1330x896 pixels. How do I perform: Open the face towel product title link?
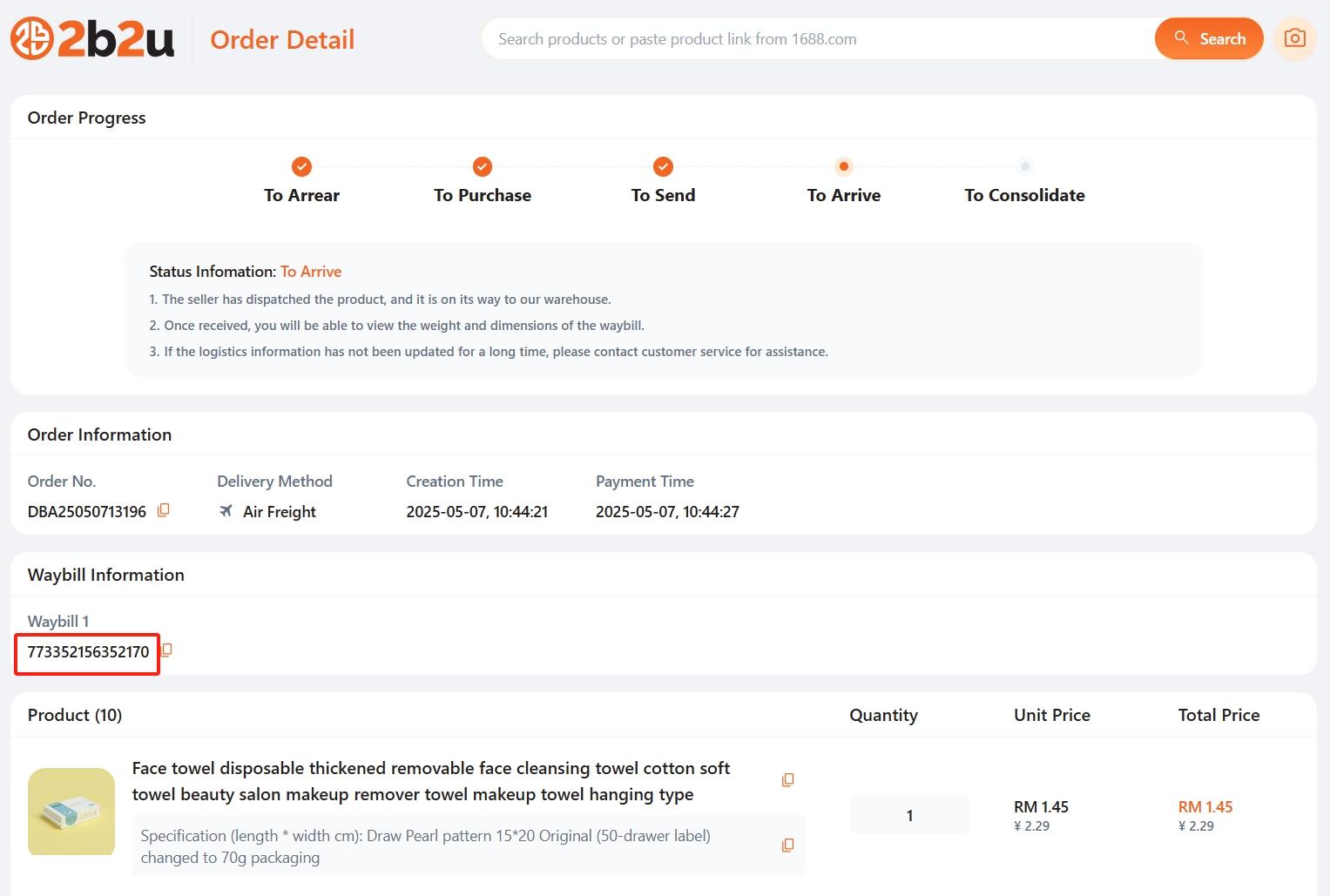(x=431, y=781)
